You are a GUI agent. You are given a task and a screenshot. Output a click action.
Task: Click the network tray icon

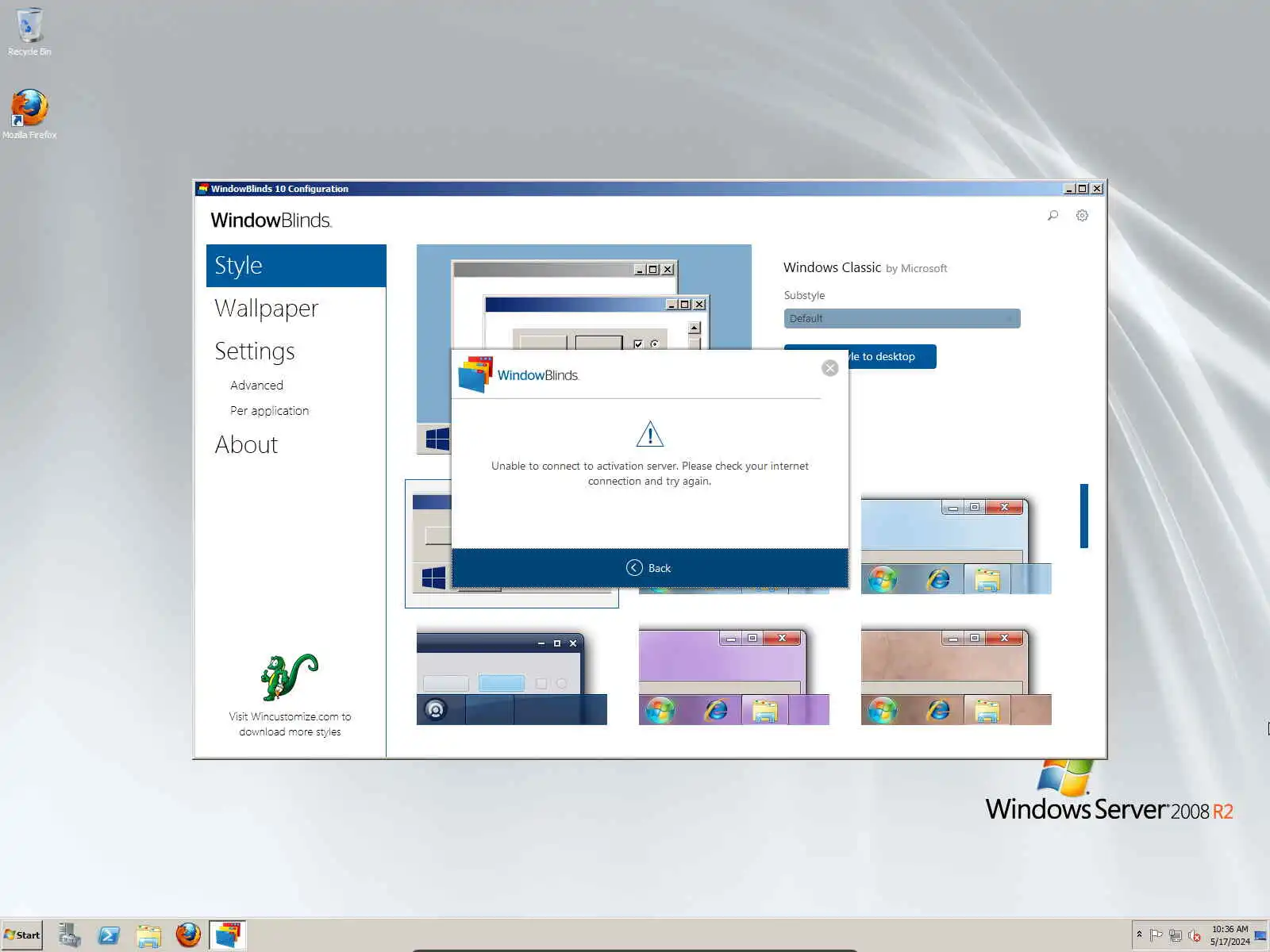tap(1176, 935)
